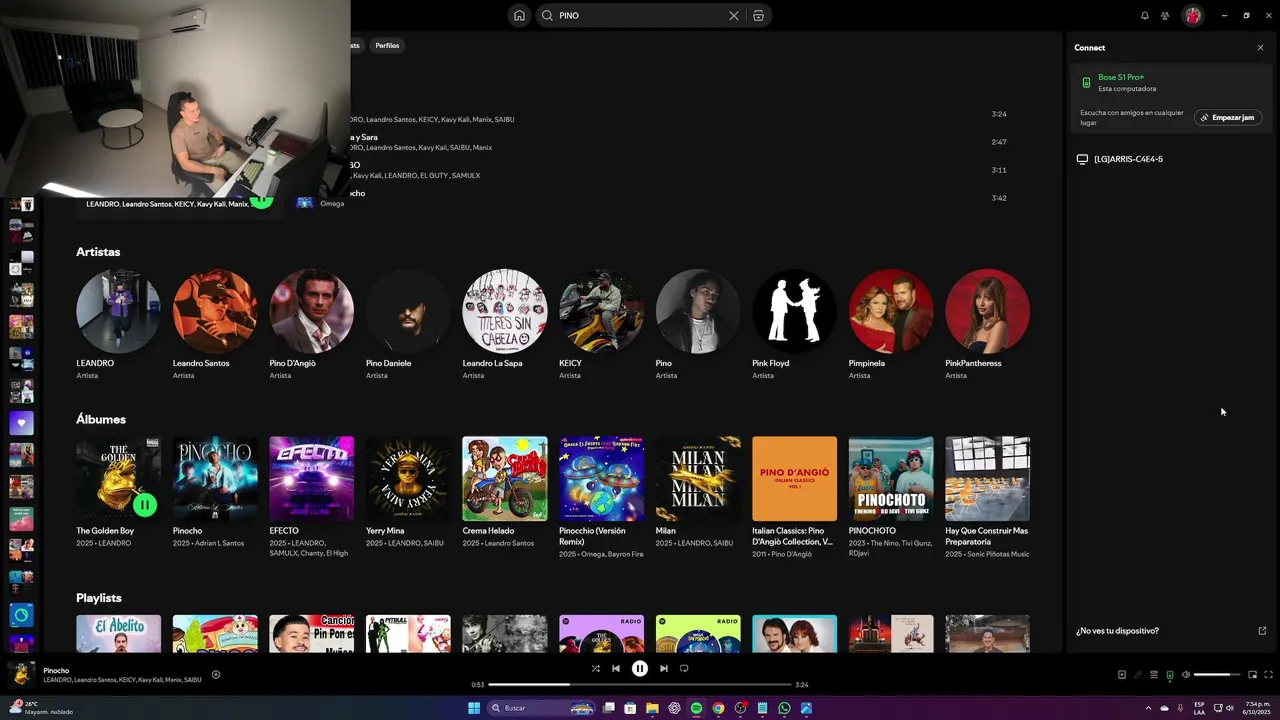Open the PINOCHOTO album

pos(891,496)
